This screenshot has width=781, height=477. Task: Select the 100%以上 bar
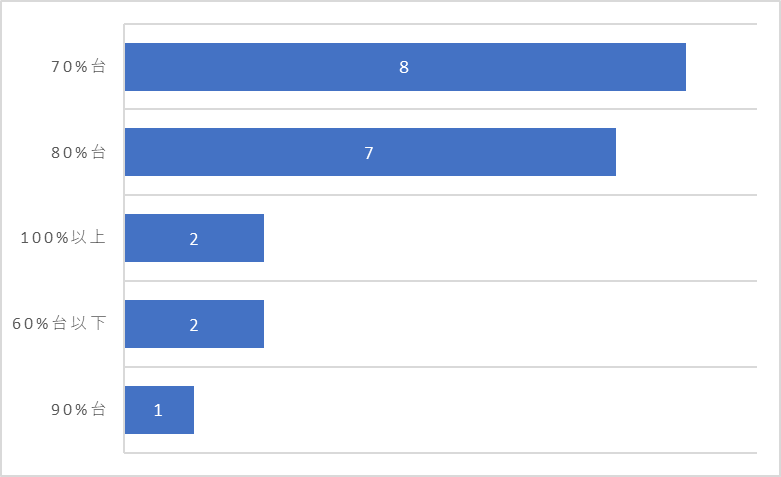point(194,238)
